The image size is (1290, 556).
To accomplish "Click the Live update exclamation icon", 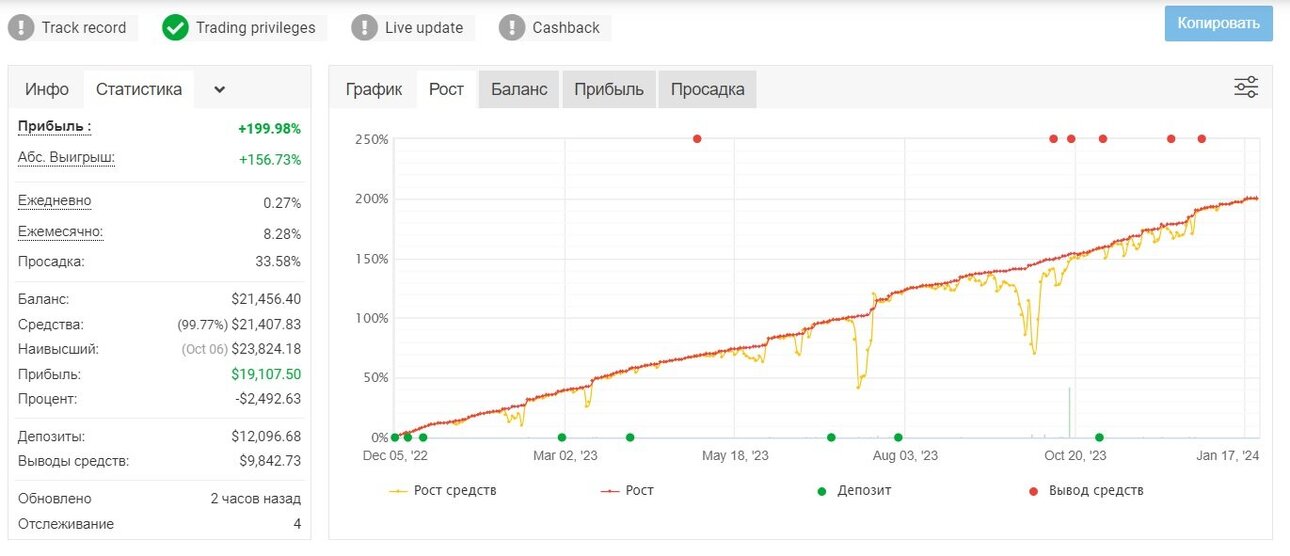I will click(364, 28).
